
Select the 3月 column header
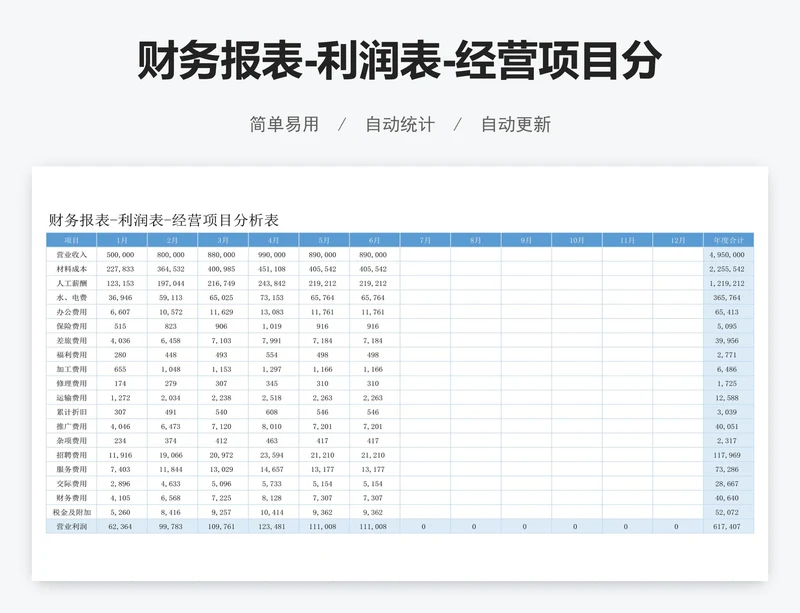click(223, 240)
